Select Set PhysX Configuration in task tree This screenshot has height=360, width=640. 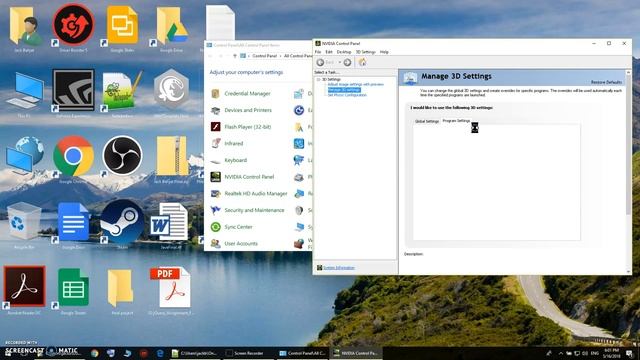(x=347, y=95)
